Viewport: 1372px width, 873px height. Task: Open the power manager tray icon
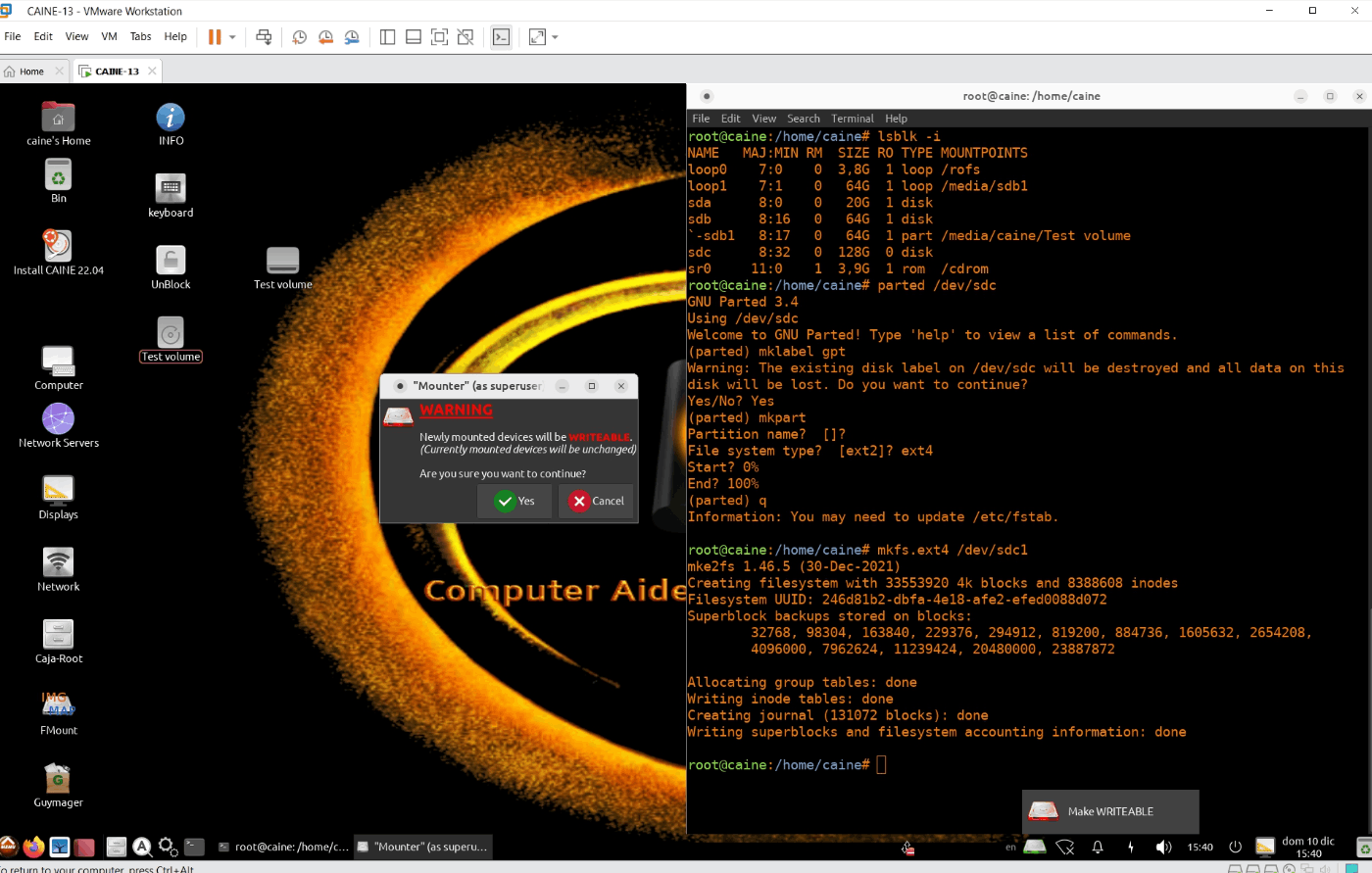pyautogui.click(x=1130, y=847)
